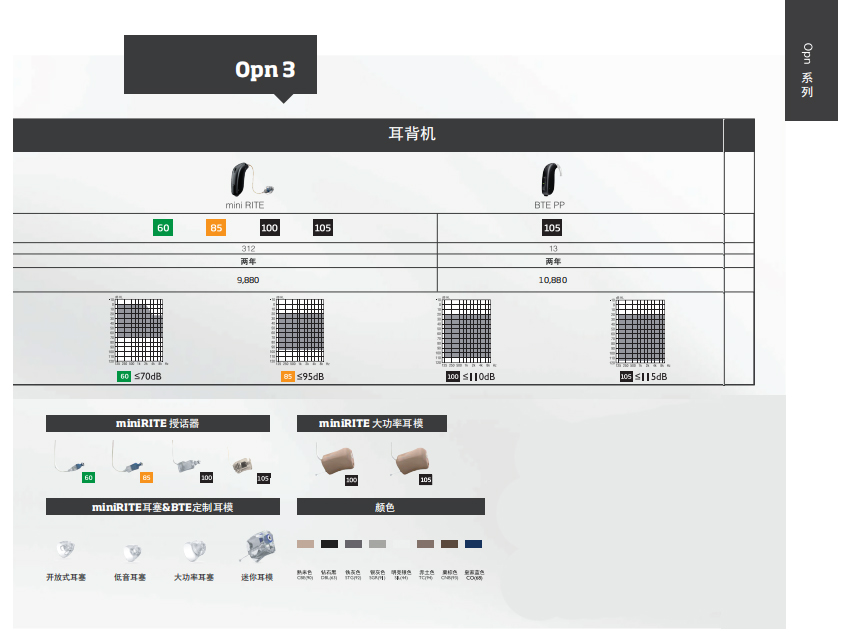The height and width of the screenshot is (638, 846).
Task: Pick the diamond black color swatch
Action: tap(329, 544)
